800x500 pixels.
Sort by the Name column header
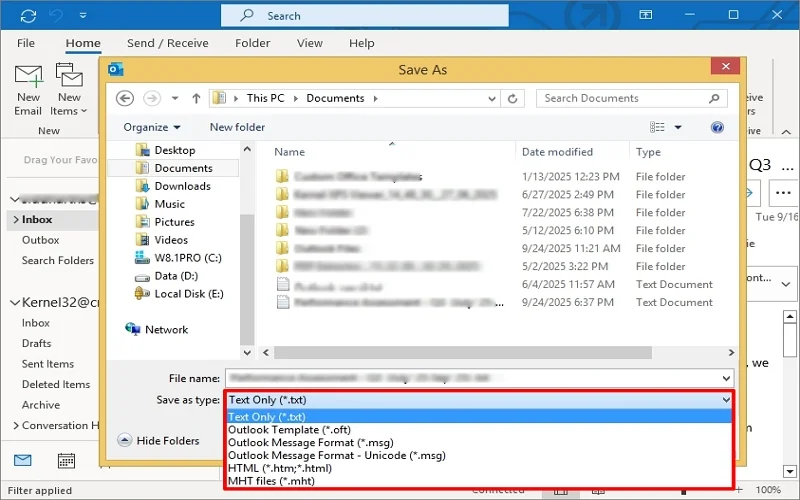point(290,152)
